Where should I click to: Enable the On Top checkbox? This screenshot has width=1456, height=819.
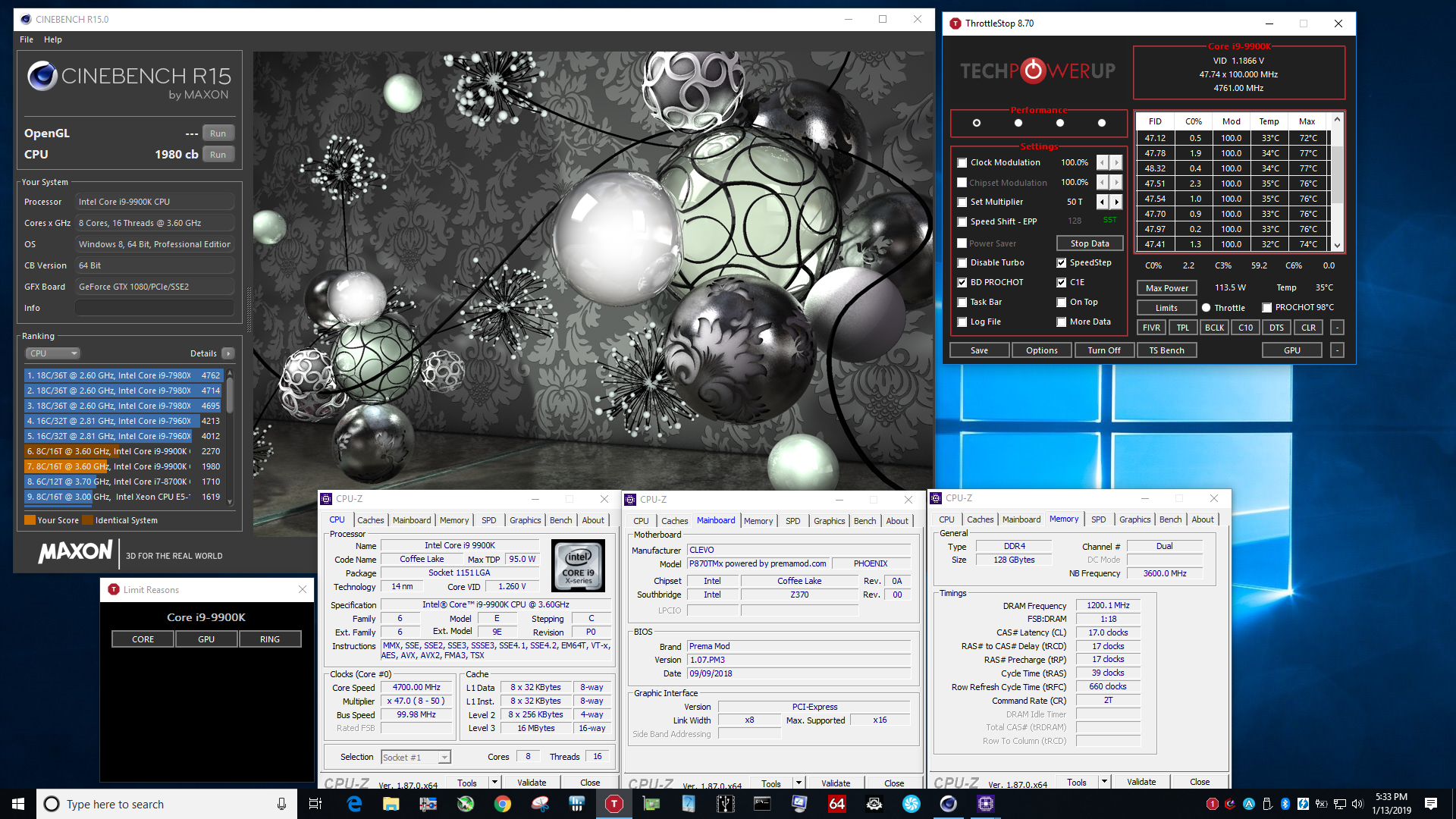[x=1062, y=303]
